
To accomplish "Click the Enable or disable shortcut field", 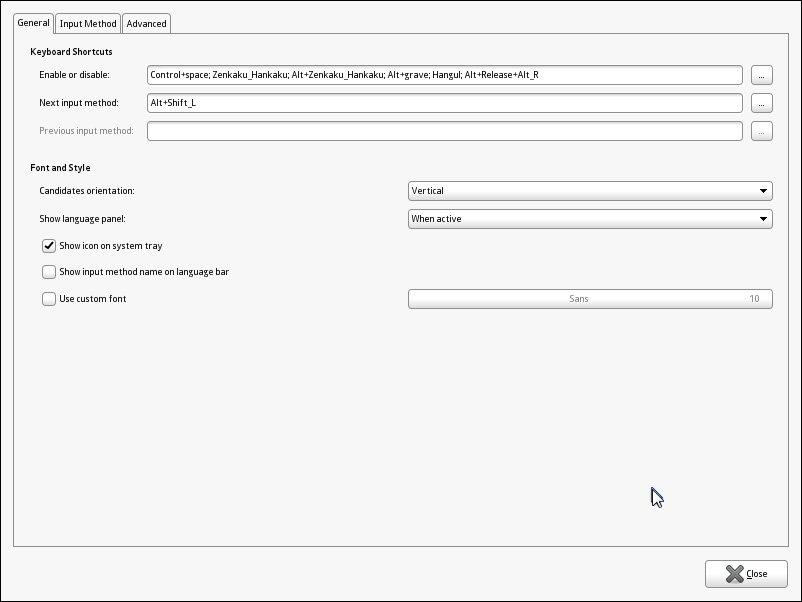I will [444, 75].
